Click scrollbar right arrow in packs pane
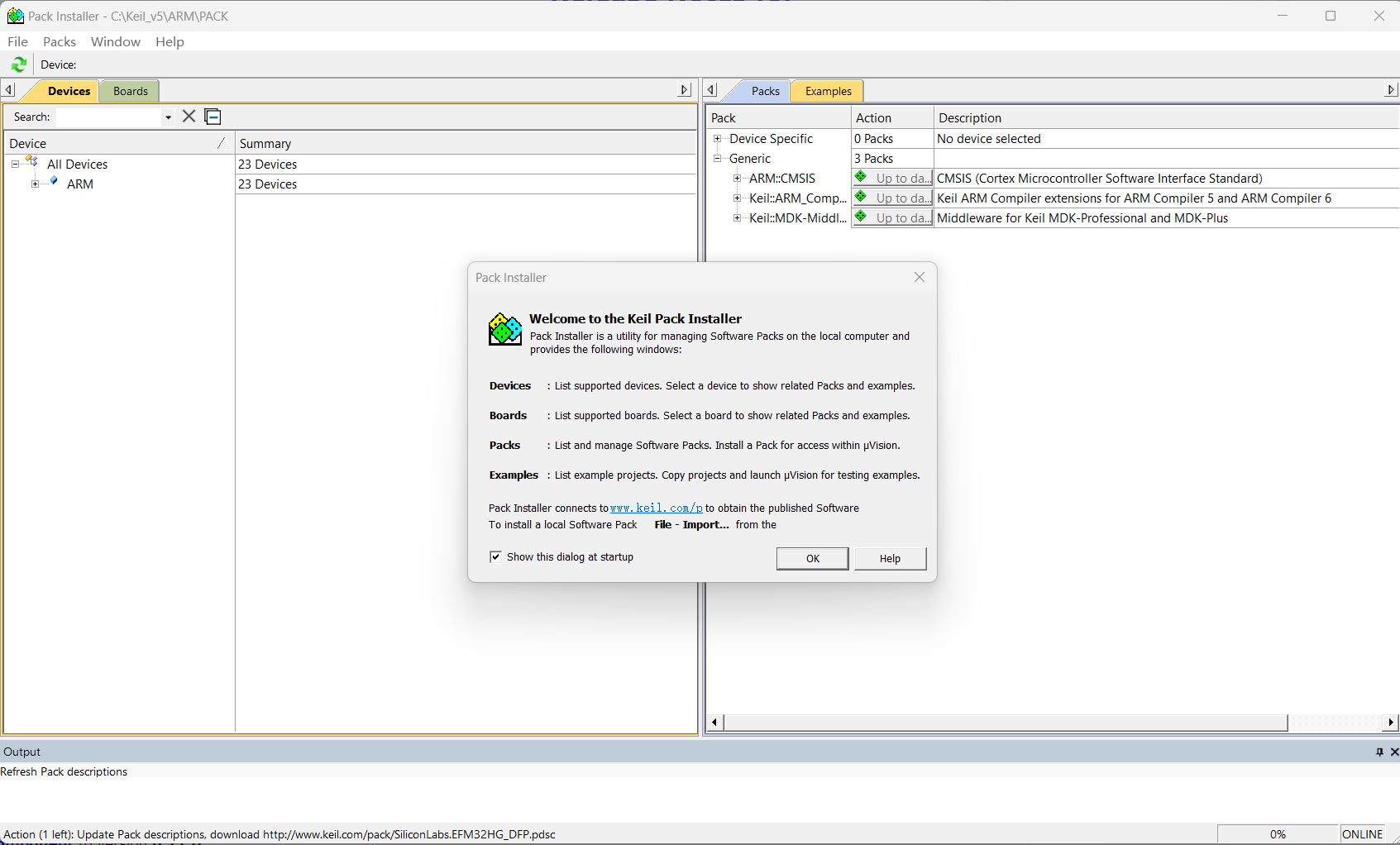This screenshot has width=1400, height=845. (1391, 723)
